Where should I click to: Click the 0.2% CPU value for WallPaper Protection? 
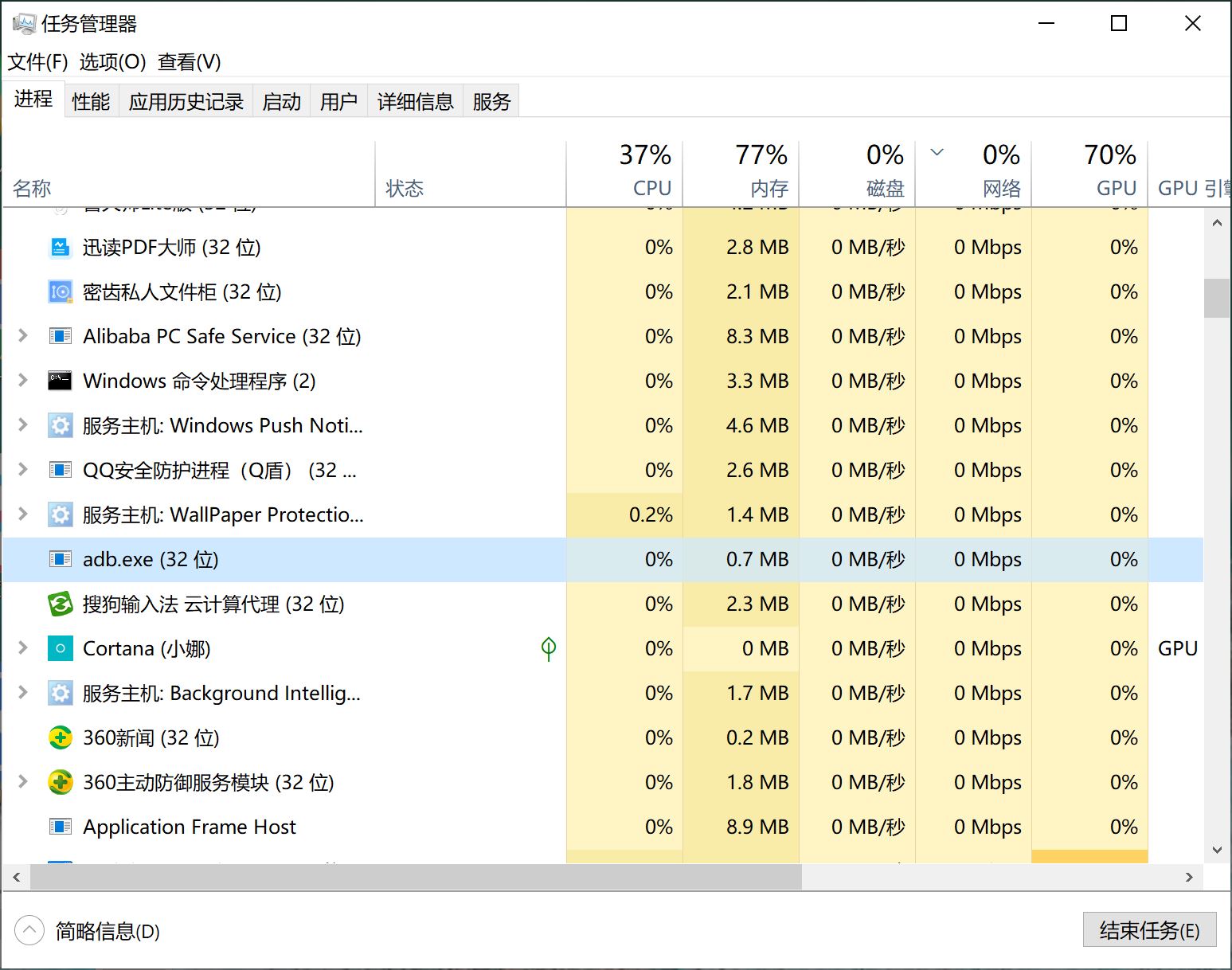(x=651, y=515)
